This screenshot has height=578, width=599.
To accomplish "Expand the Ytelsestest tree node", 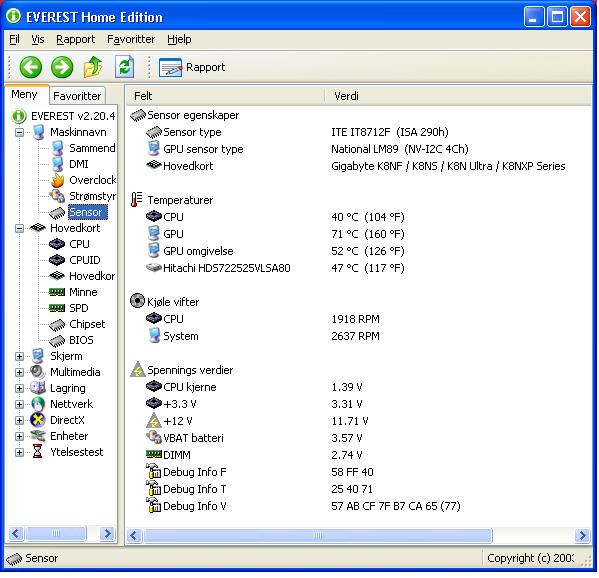I will [x=19, y=452].
